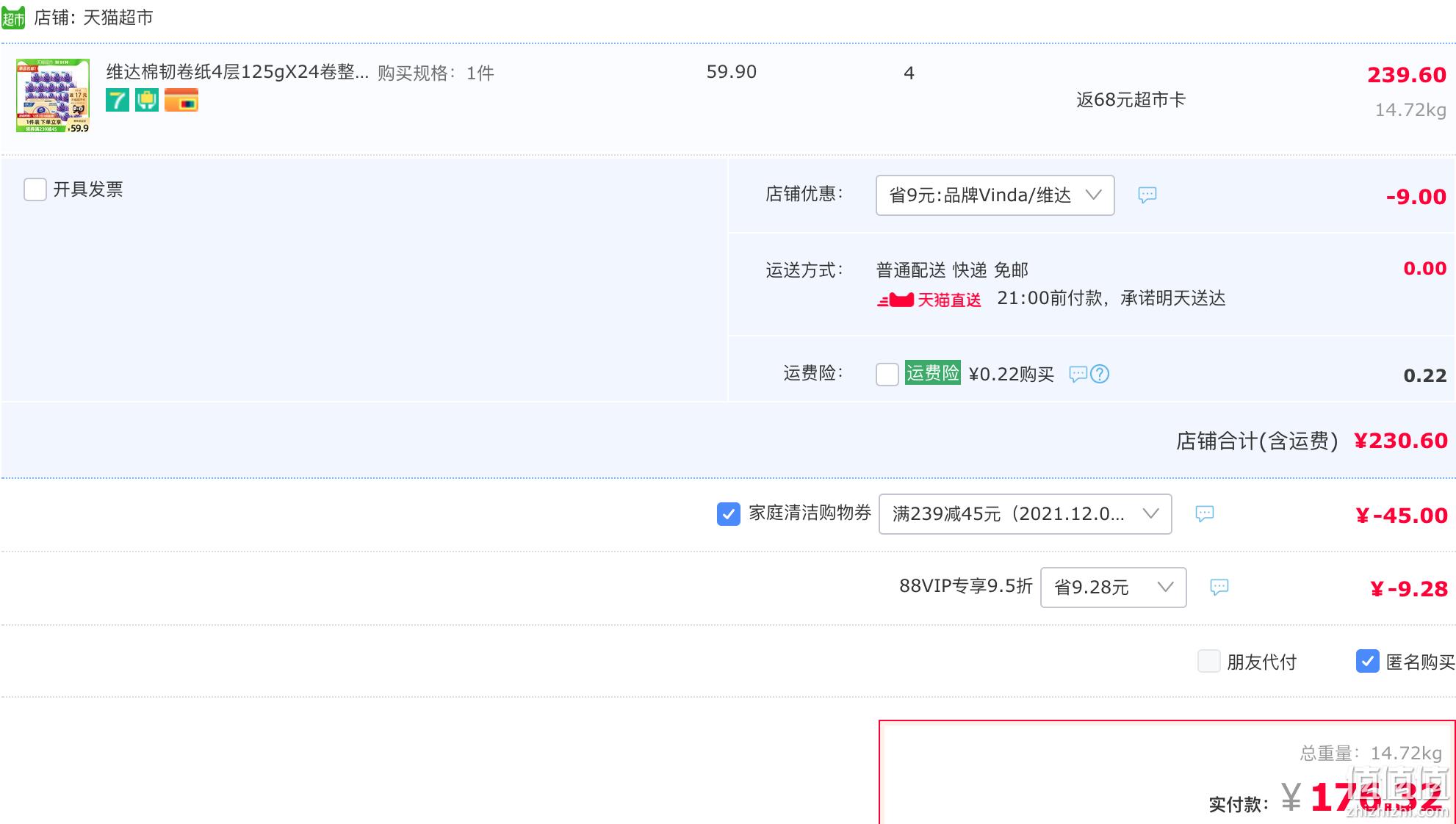Uncheck the 匿名购买 anonymous purchase option
Viewport: 1456px width, 824px height.
1368,661
